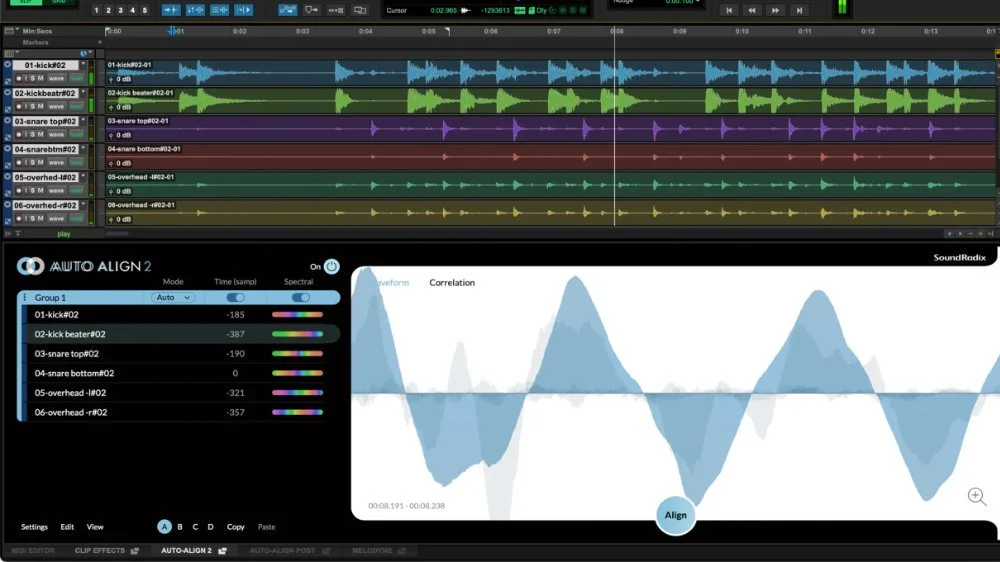Open the Edit menu in Auto Align

[x=67, y=527]
